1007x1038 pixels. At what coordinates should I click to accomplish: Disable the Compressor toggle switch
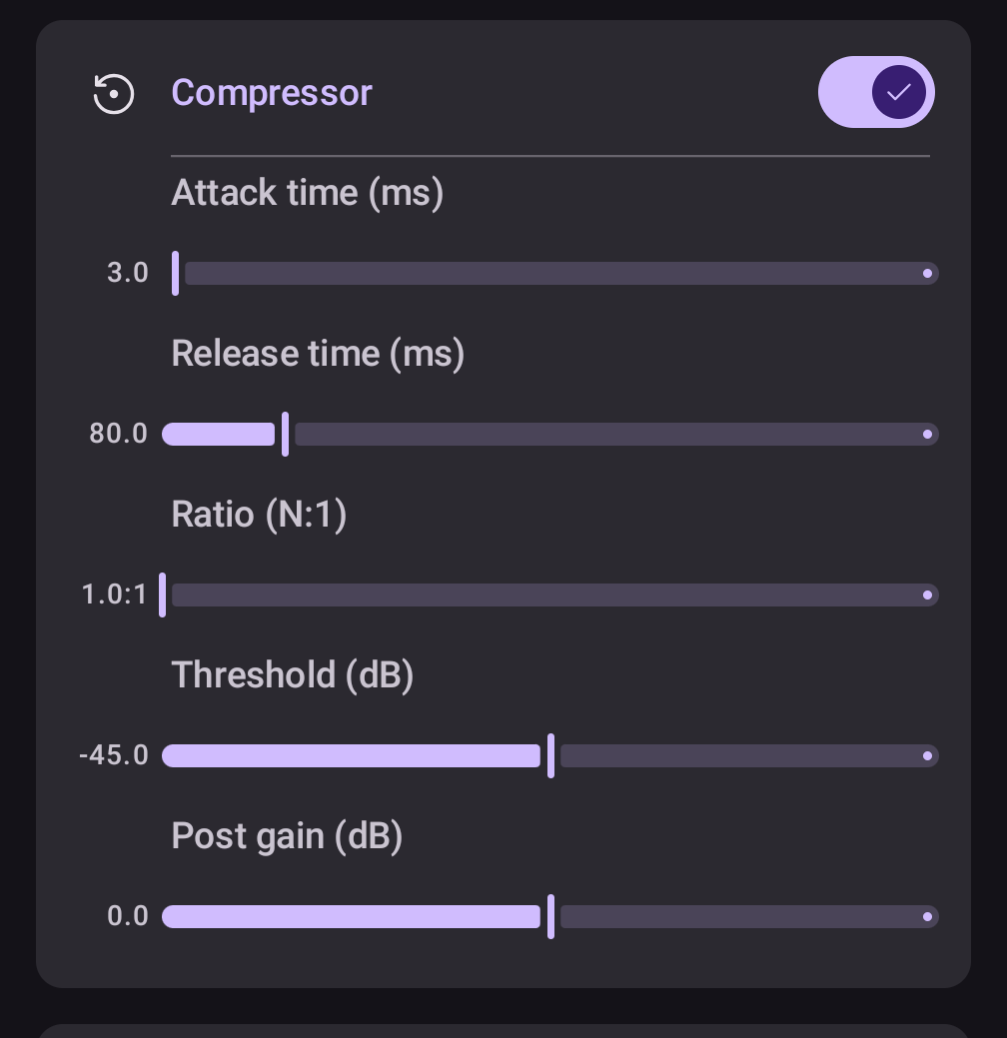click(x=876, y=92)
